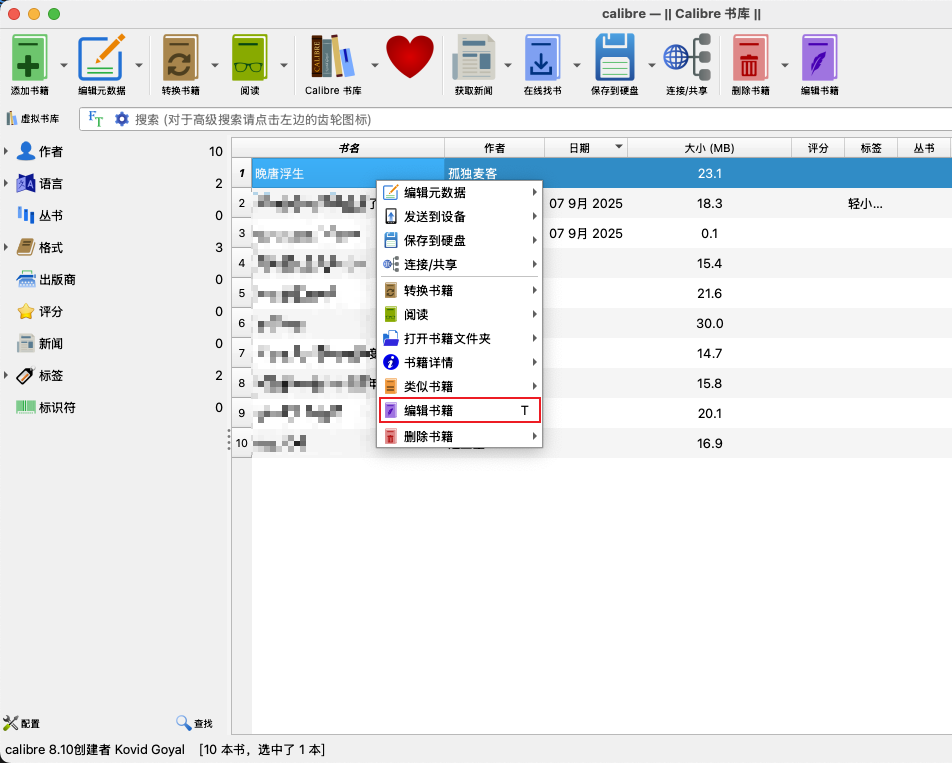
Task: Open 编辑元数据 (Edit metadata) from the toolbar
Action: [101, 58]
